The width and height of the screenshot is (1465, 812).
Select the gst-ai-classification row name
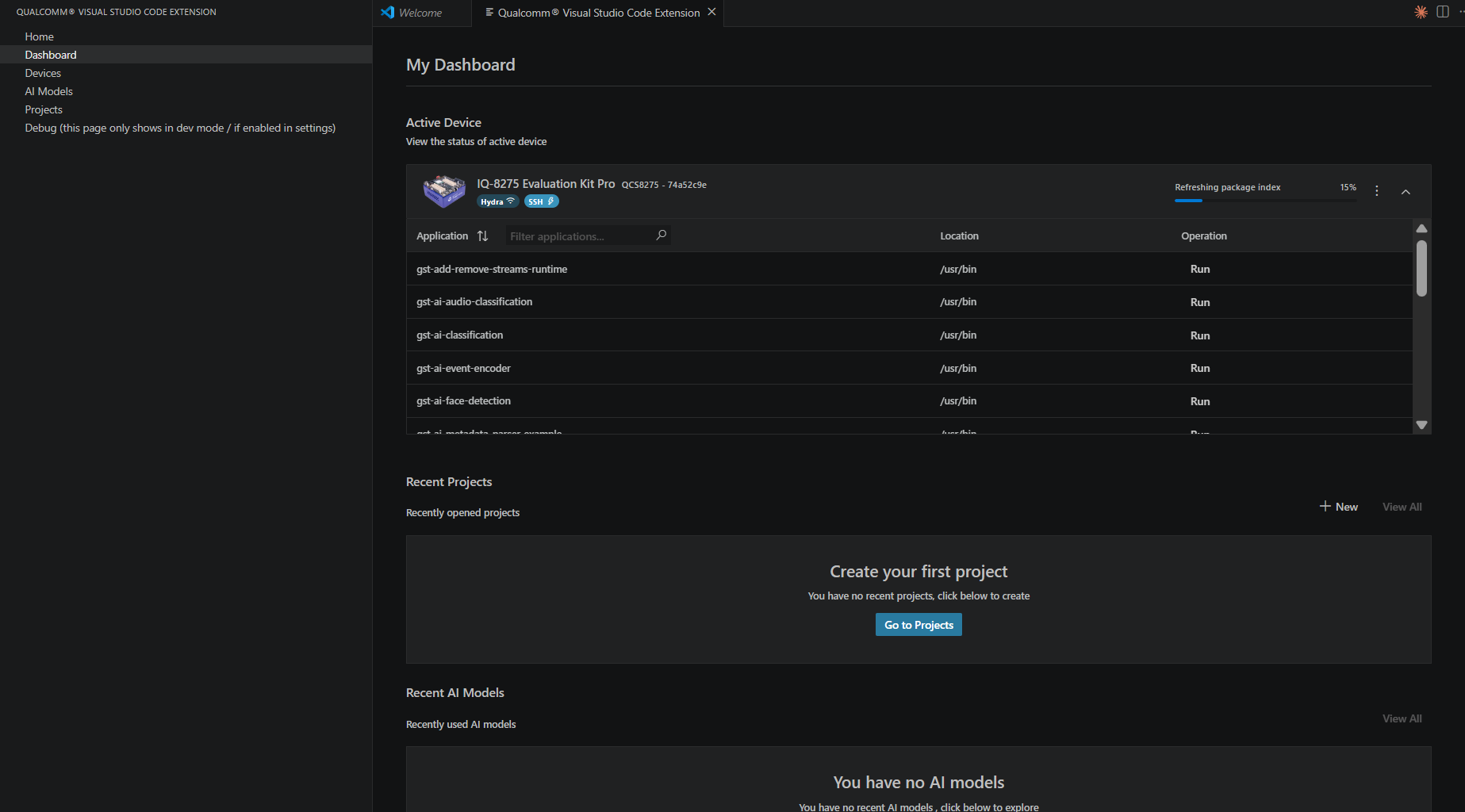click(459, 335)
